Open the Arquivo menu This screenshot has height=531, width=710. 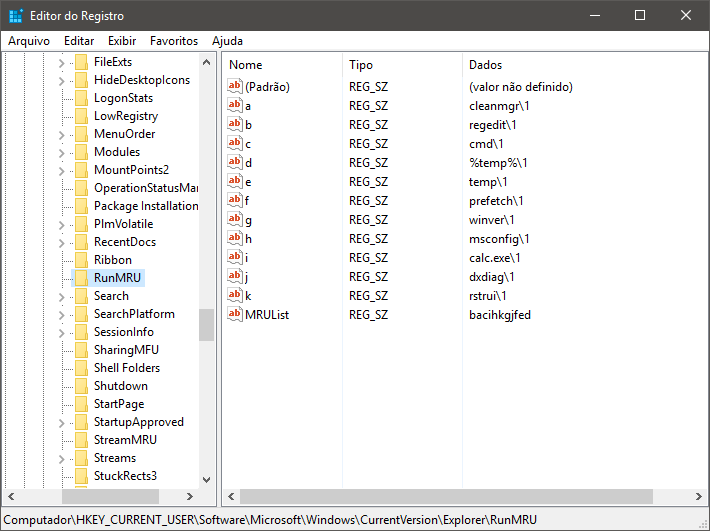[x=29, y=41]
